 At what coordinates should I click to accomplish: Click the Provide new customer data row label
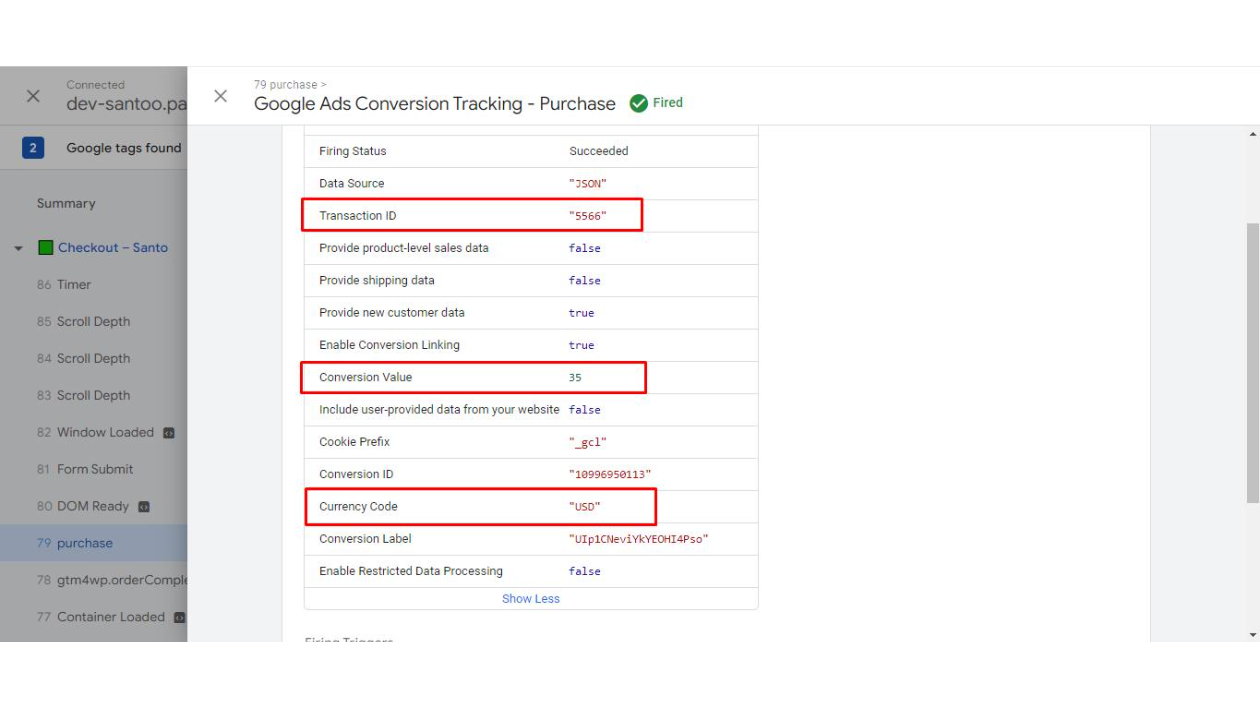click(392, 313)
